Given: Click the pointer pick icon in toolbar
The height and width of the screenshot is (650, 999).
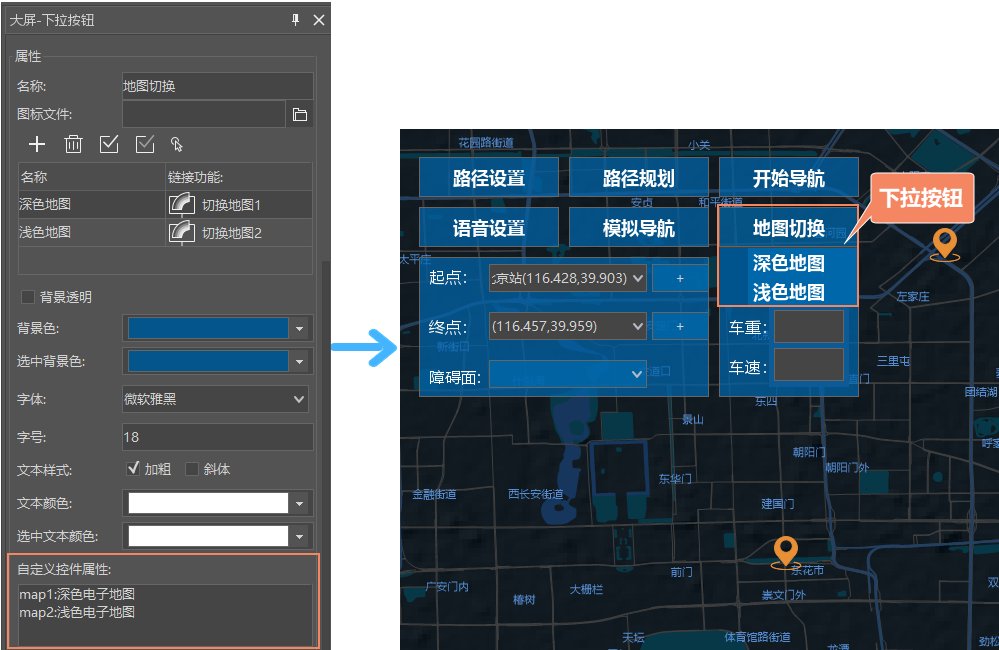Looking at the screenshot, I should [x=176, y=144].
